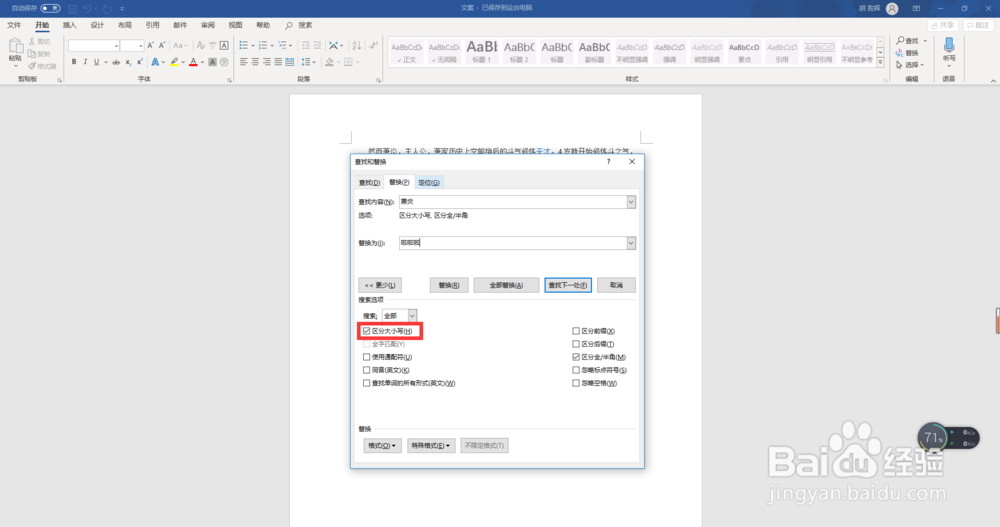1000x527 pixels.
Task: Click the align right icon
Action: point(267,62)
